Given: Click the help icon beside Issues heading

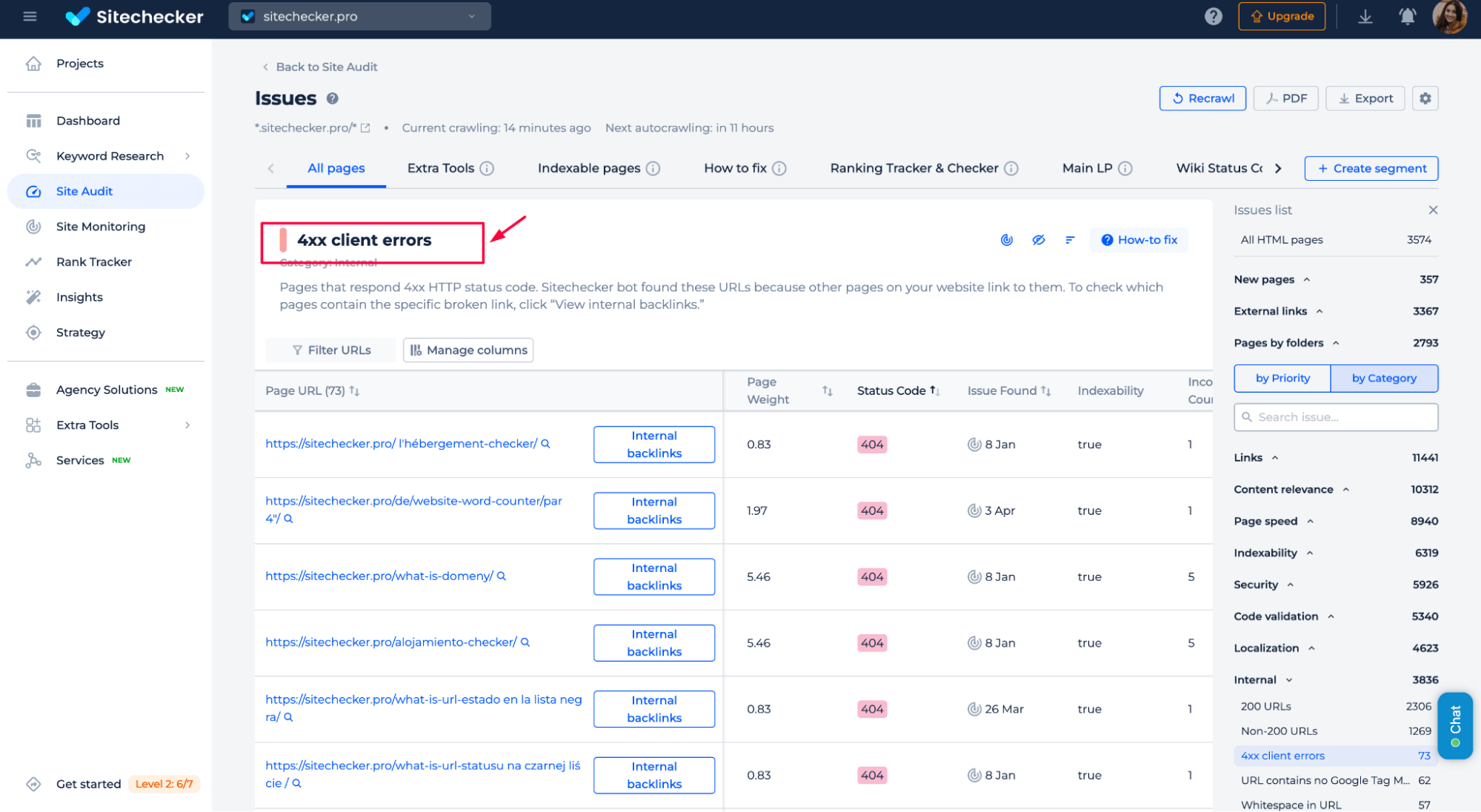Looking at the screenshot, I should [x=333, y=99].
